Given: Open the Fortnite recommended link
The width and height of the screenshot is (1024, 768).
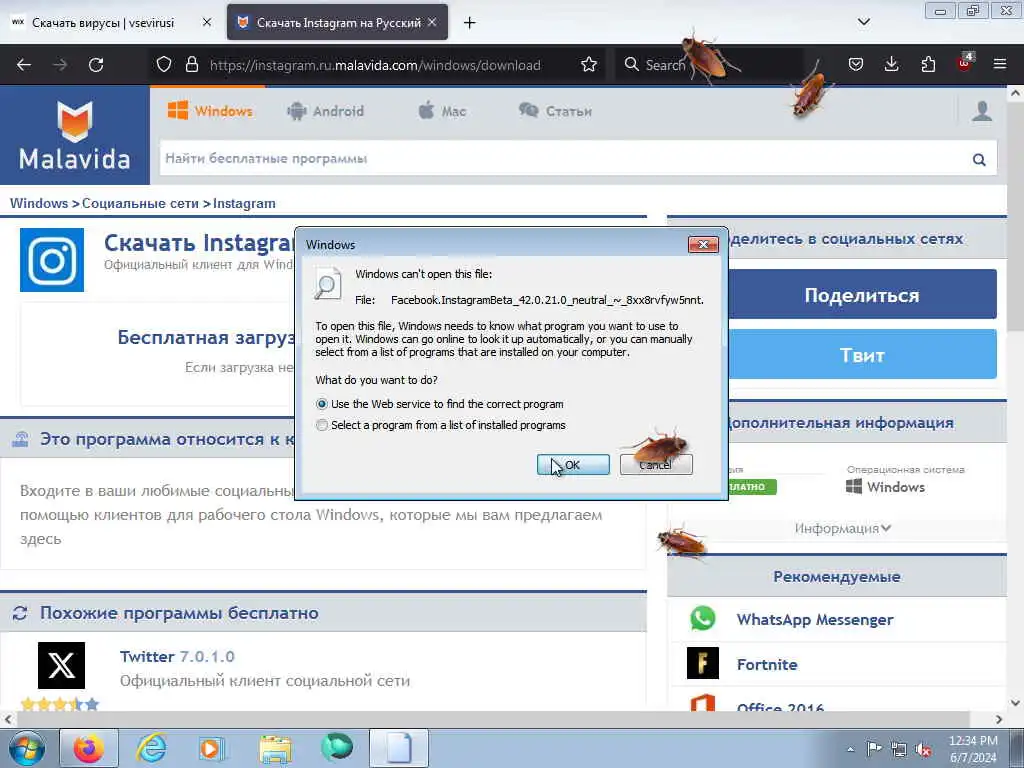Looking at the screenshot, I should pos(767,664).
